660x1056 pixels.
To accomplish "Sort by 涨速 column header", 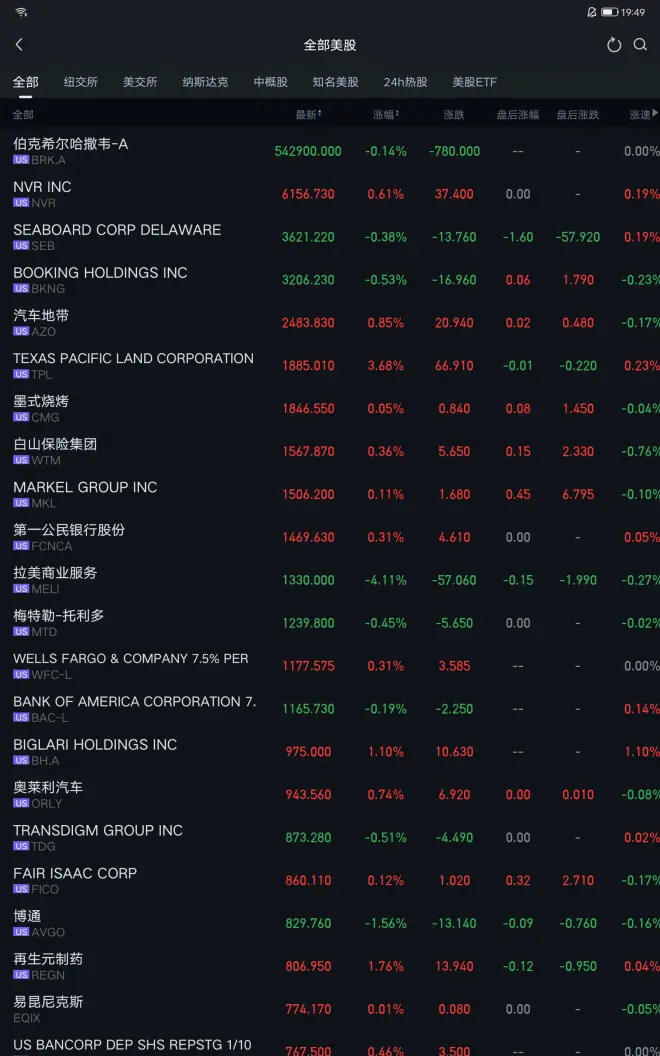I will 643,115.
